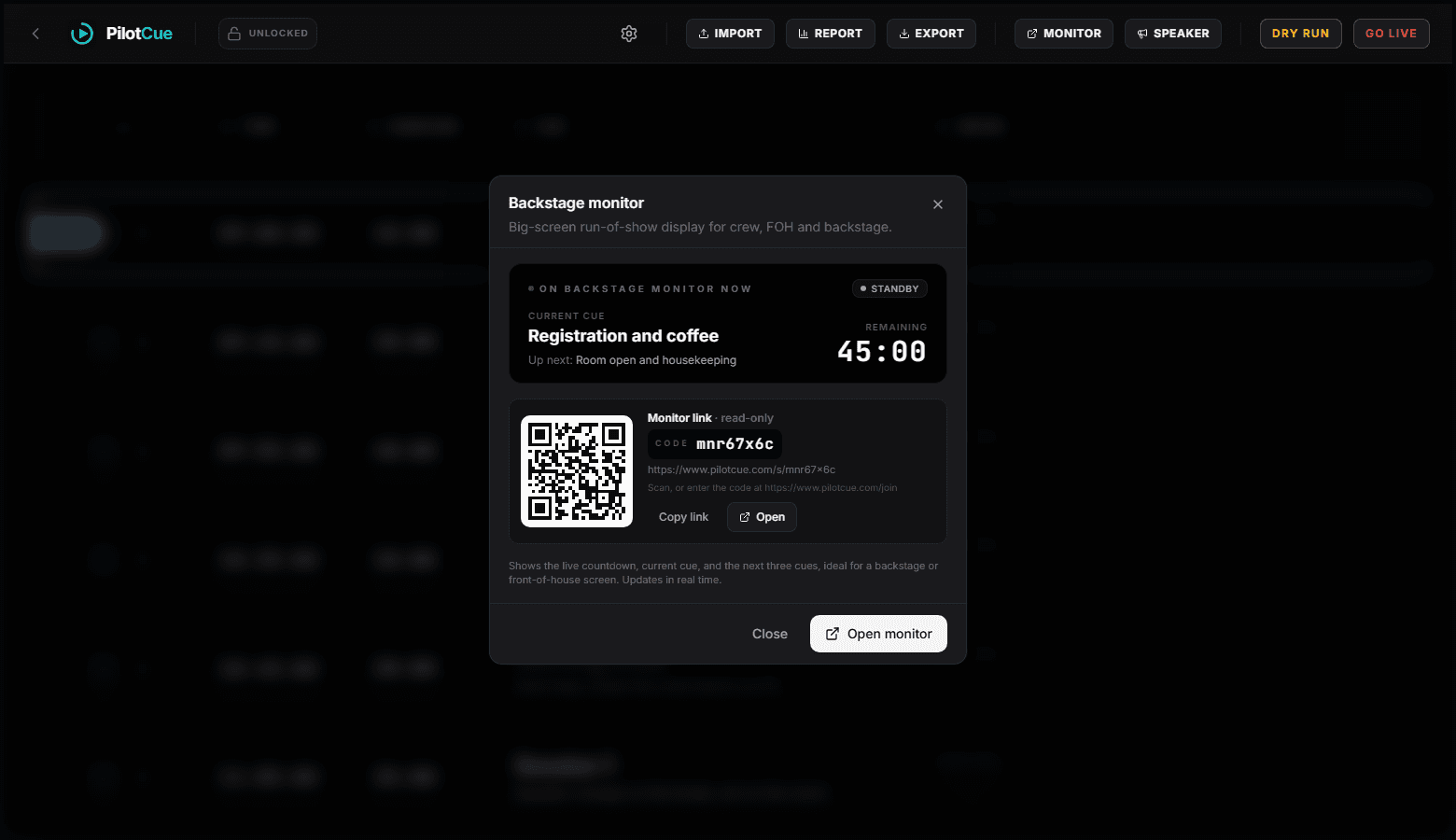
Task: Toggle the Unlocked lock button
Action: tap(268, 34)
